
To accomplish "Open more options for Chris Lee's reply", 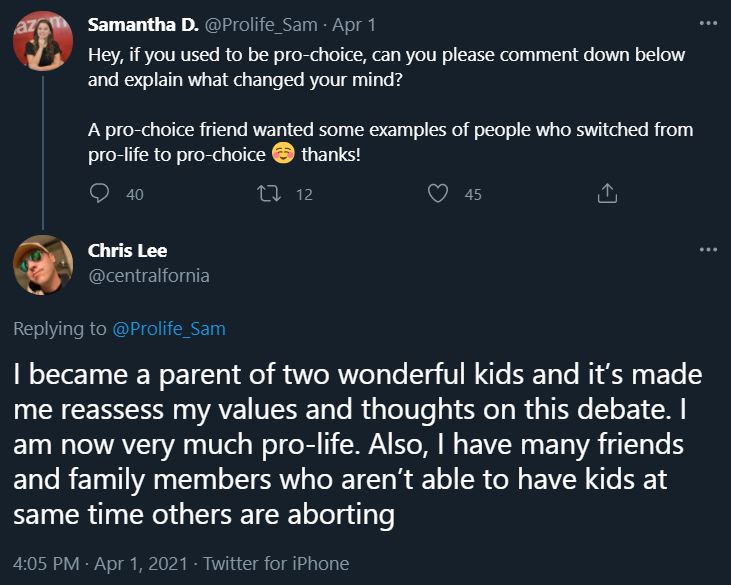I will (x=708, y=249).
